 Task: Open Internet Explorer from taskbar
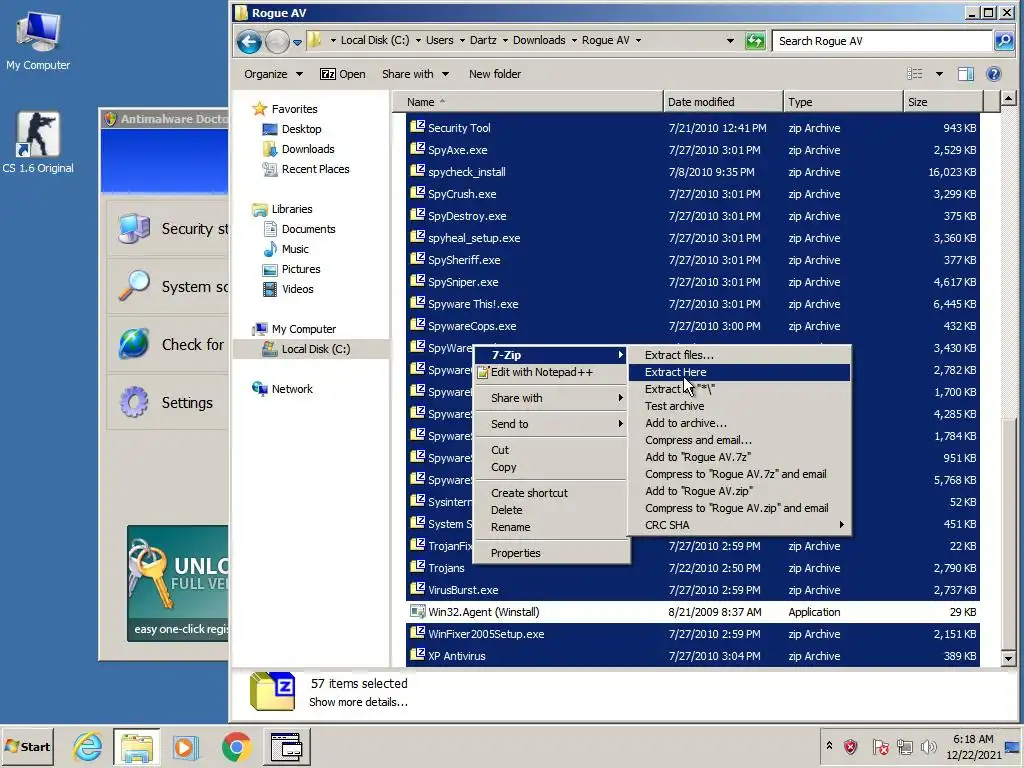(88, 746)
